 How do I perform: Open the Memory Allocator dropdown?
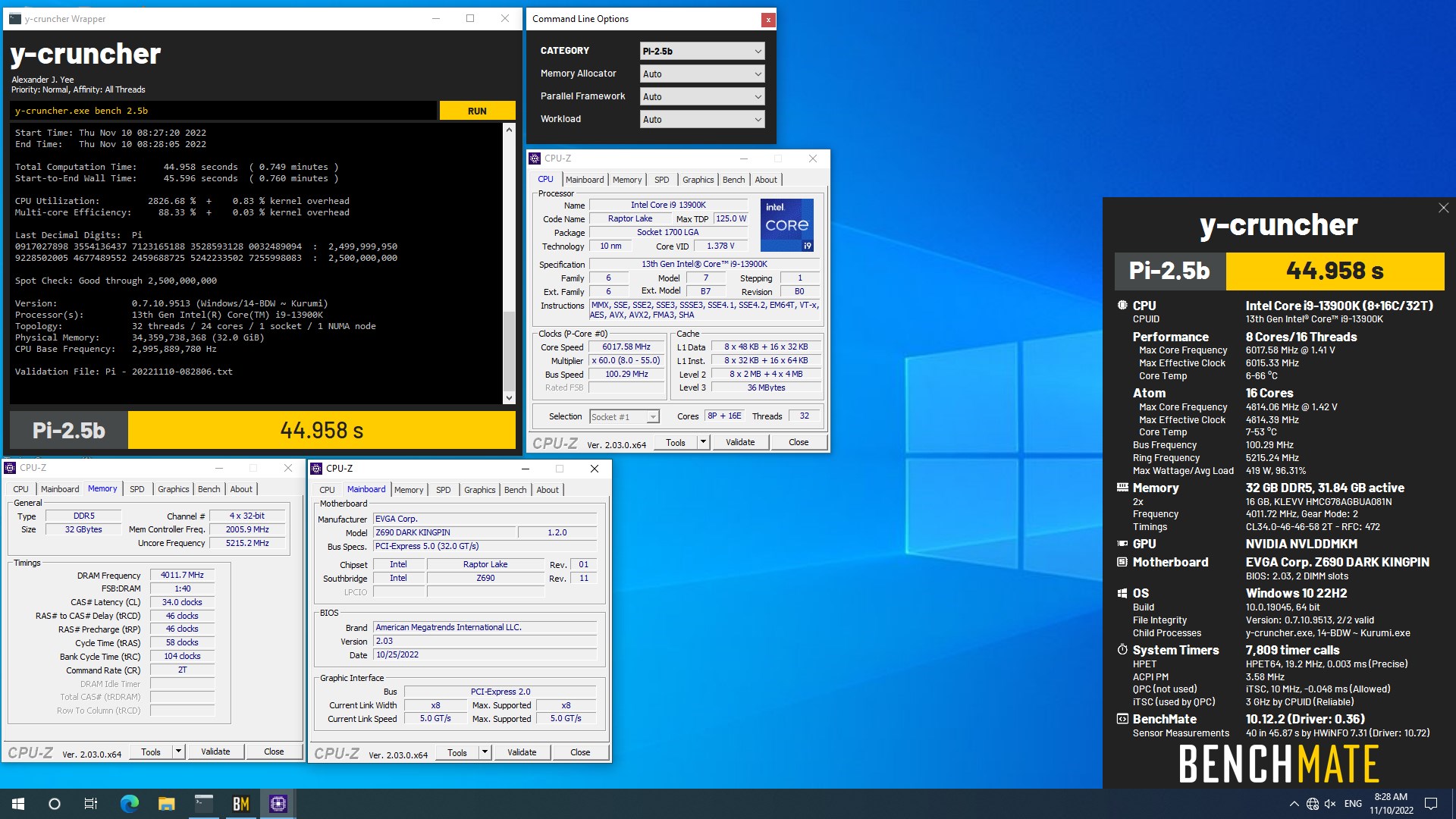click(702, 74)
